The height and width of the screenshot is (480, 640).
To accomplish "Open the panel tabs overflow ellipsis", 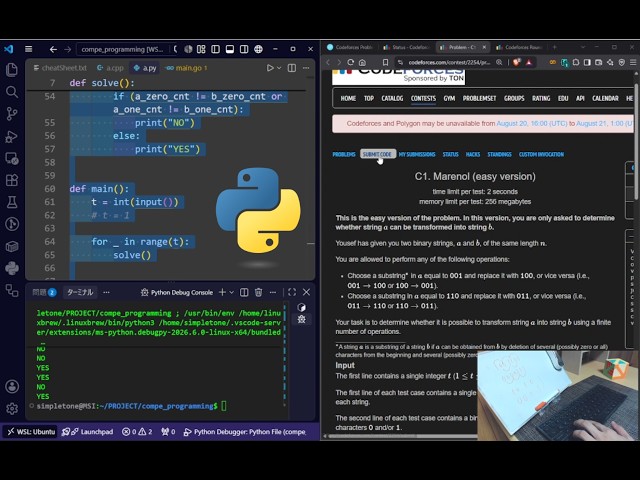I will click(107, 292).
